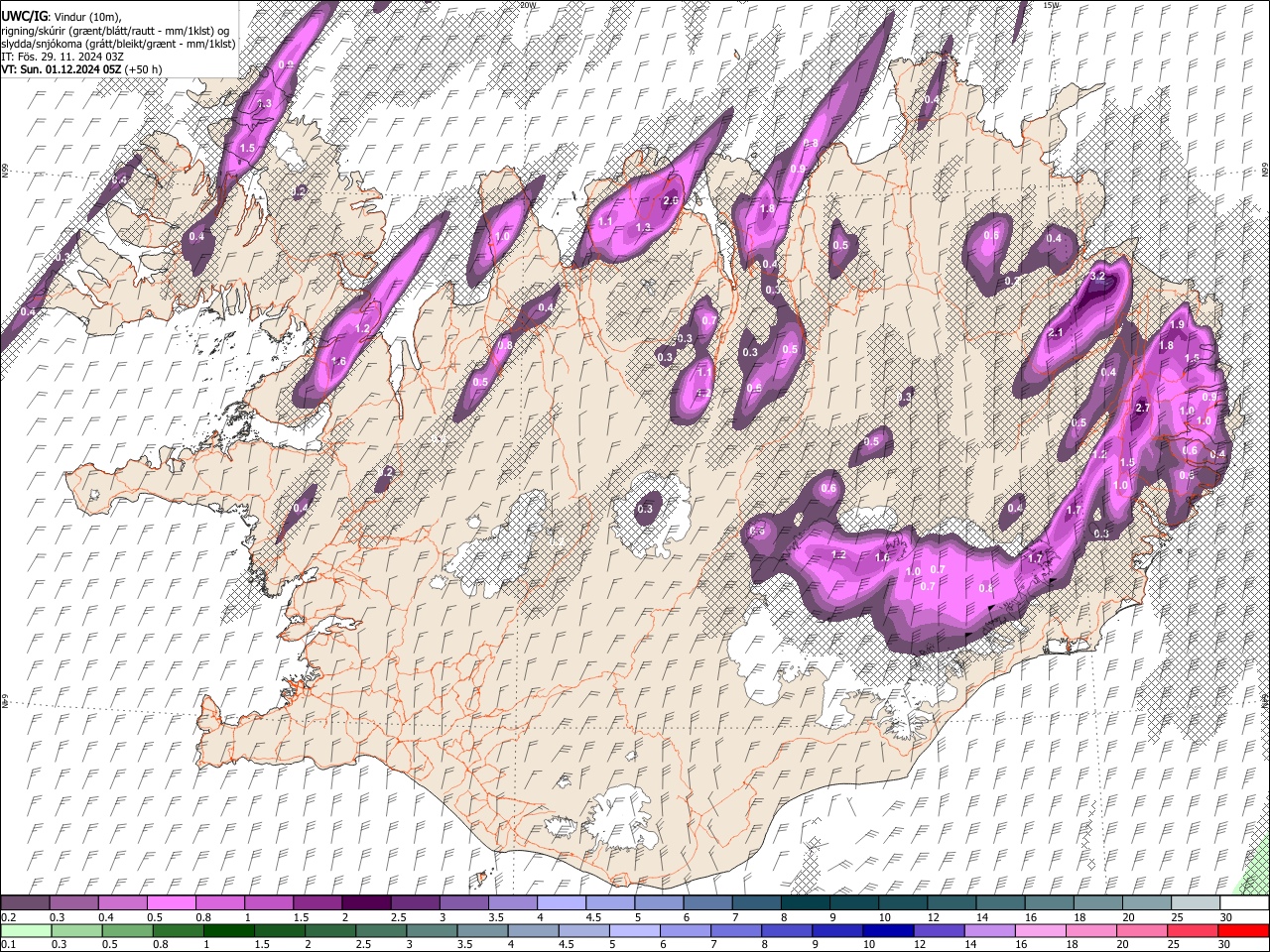
Task: Pick the light pink 16 swatch in lower legend
Action: point(1041,930)
